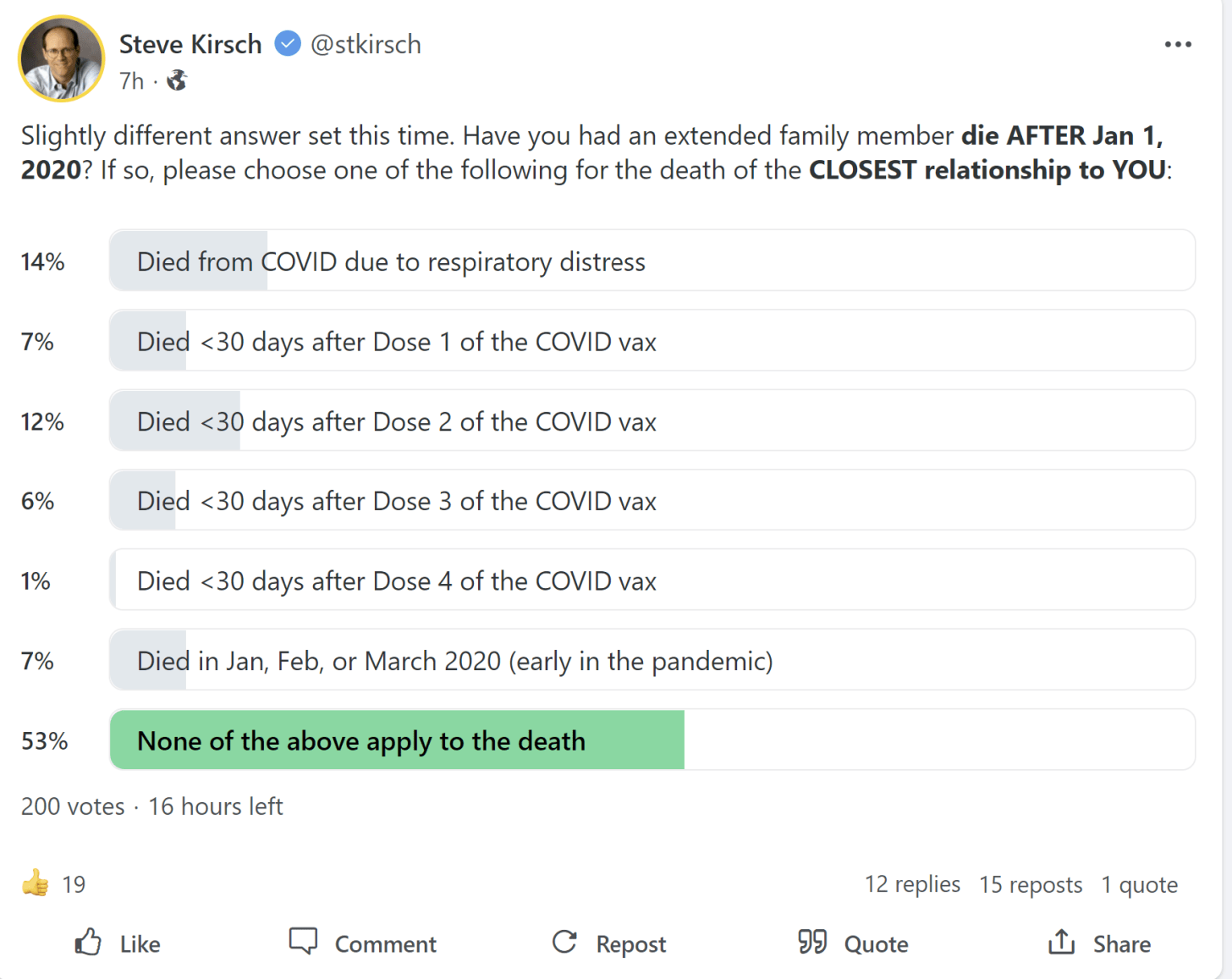Click the Share upload icon
The width and height of the screenshot is (1232, 979).
1061,942
